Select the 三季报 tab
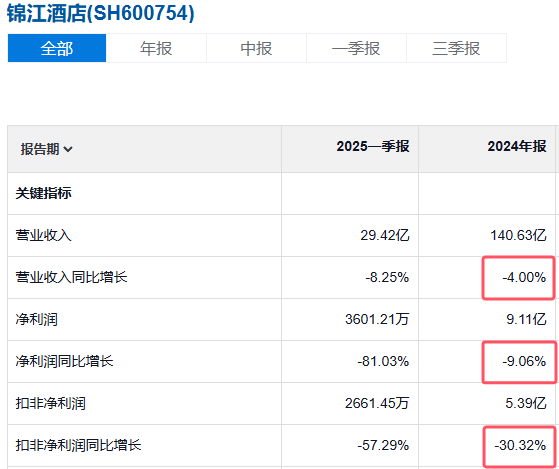Screen dimensions: 559x469 [x=456, y=48]
